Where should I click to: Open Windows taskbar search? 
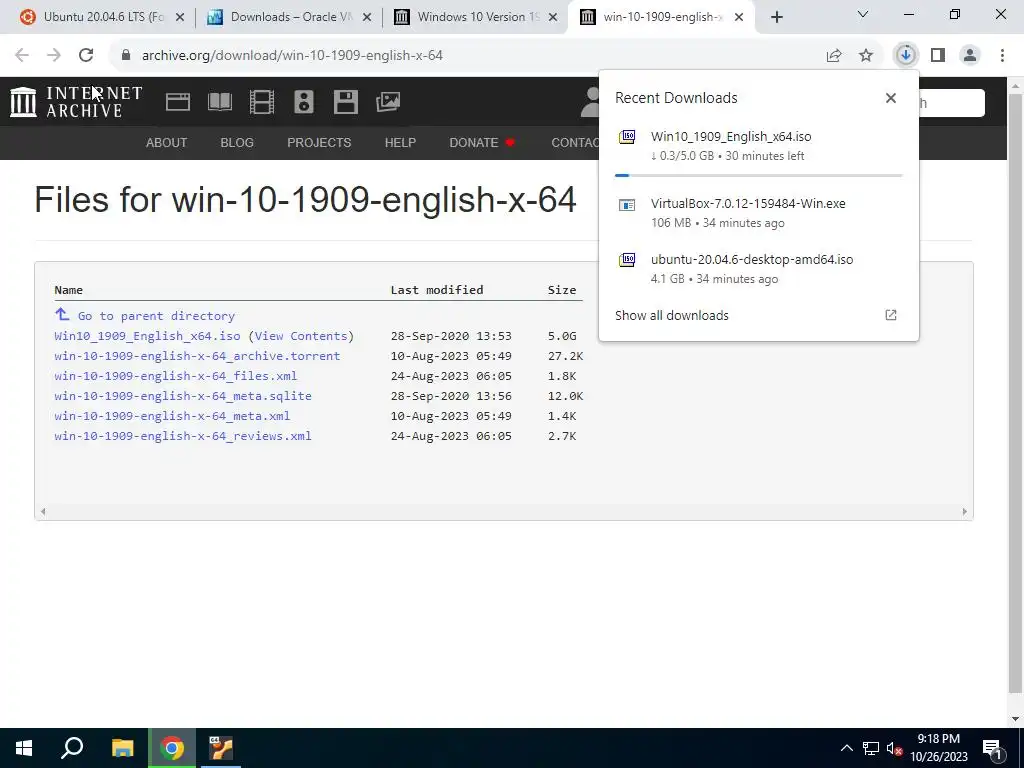coord(72,748)
